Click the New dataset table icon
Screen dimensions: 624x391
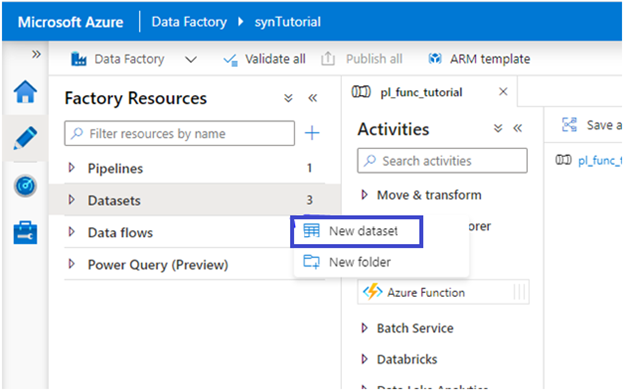[x=311, y=231]
